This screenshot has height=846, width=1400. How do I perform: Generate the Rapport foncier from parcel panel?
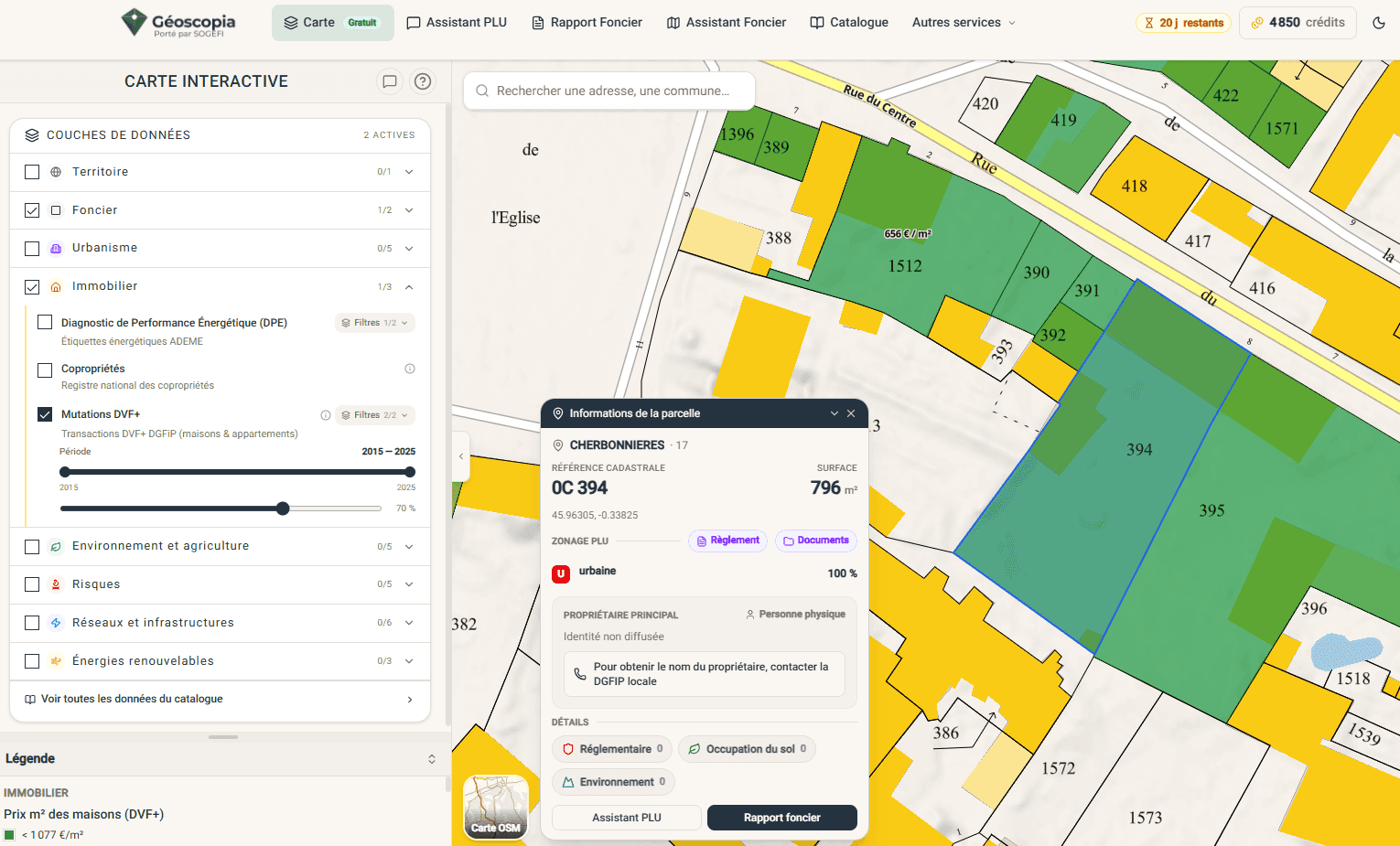[x=782, y=818]
